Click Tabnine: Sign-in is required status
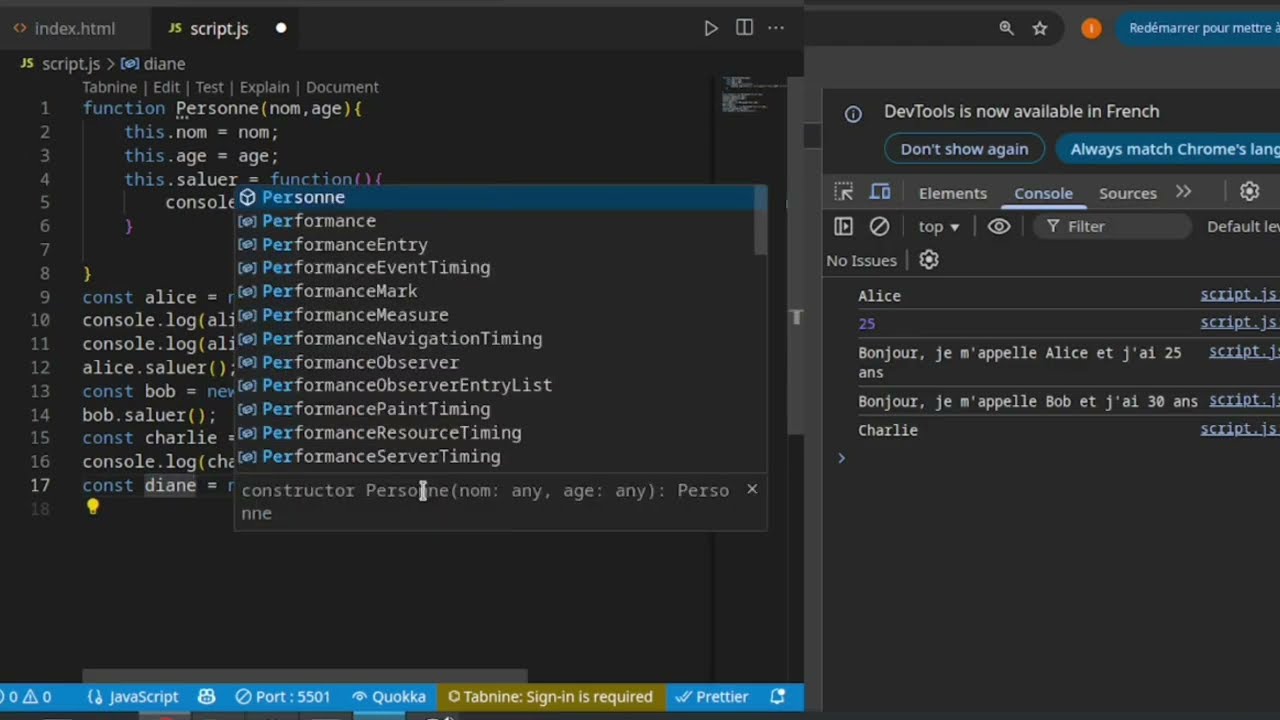This screenshot has width=1280, height=720. pos(550,697)
